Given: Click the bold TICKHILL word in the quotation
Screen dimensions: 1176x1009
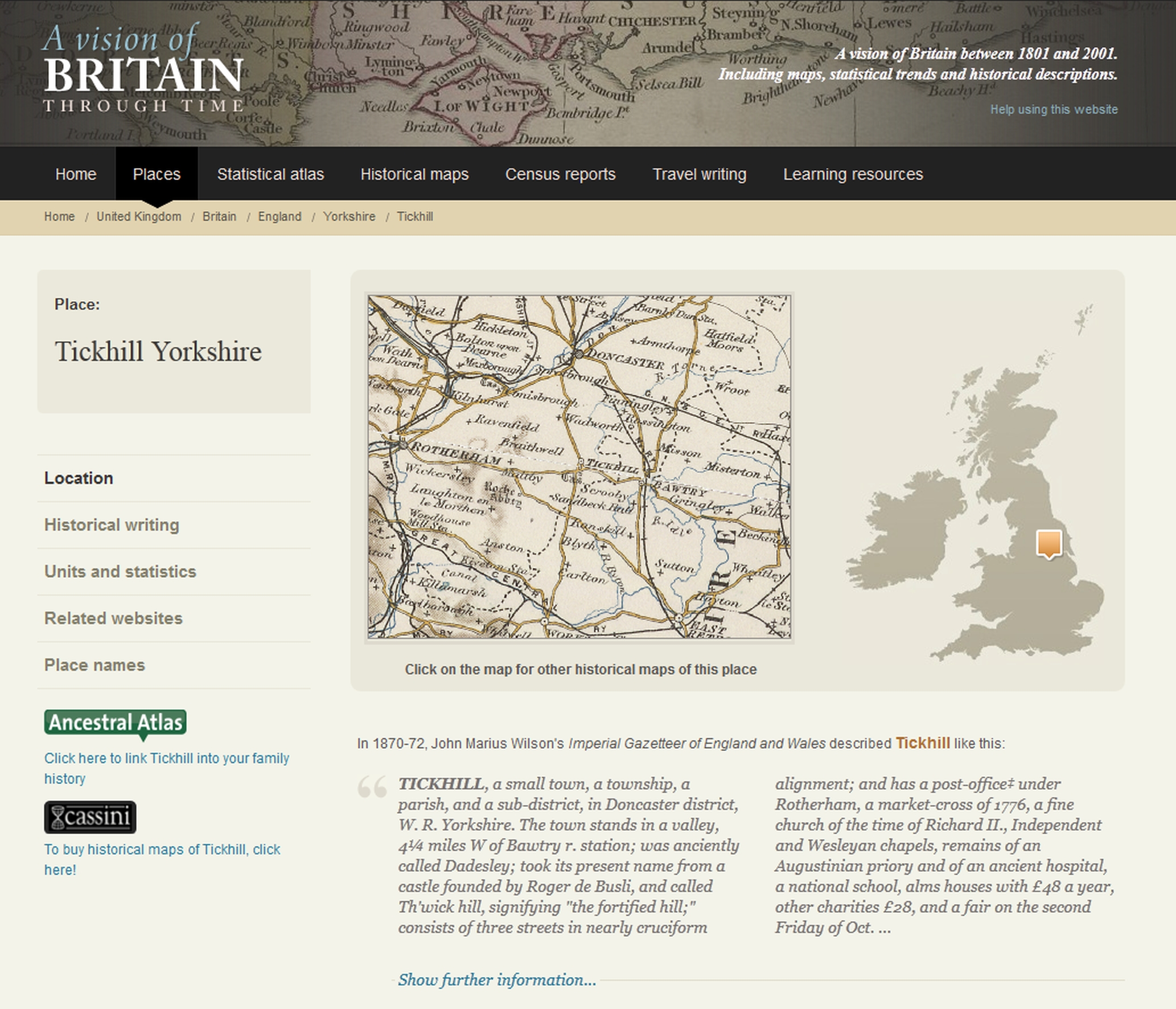Looking at the screenshot, I should [441, 784].
